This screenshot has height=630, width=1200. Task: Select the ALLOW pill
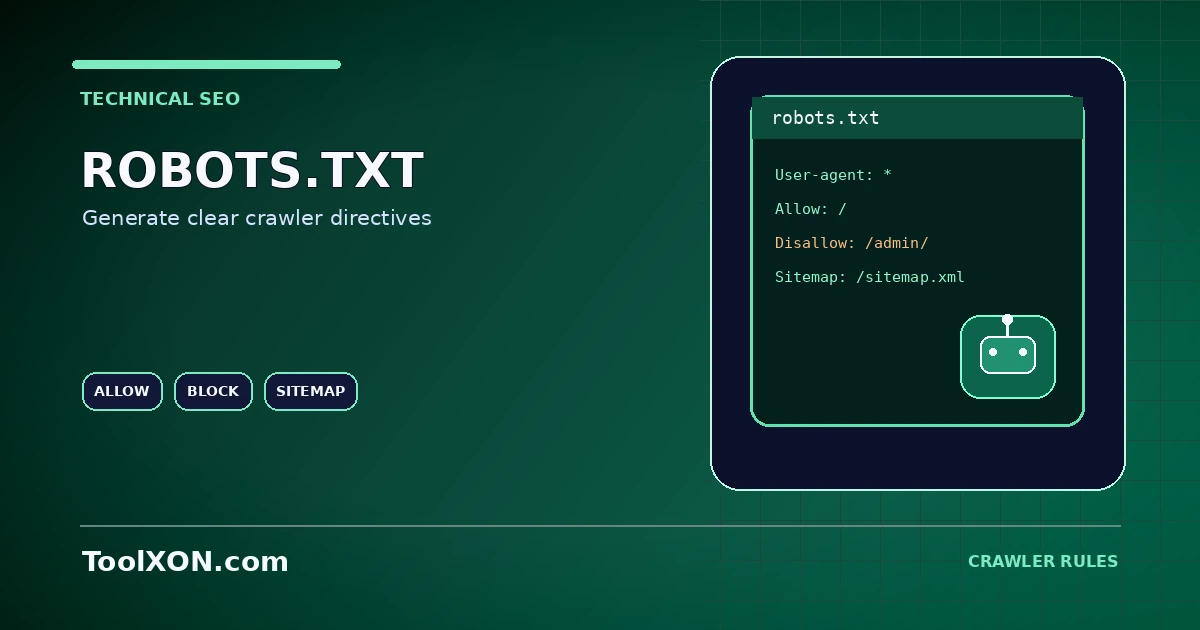point(122,391)
